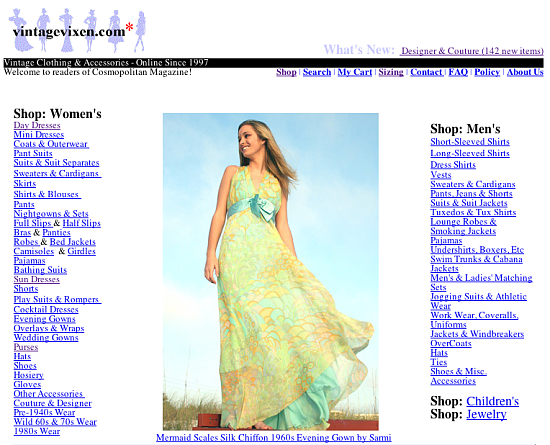The image size is (550, 445).
Task: Open the Contact page
Action: (426, 72)
